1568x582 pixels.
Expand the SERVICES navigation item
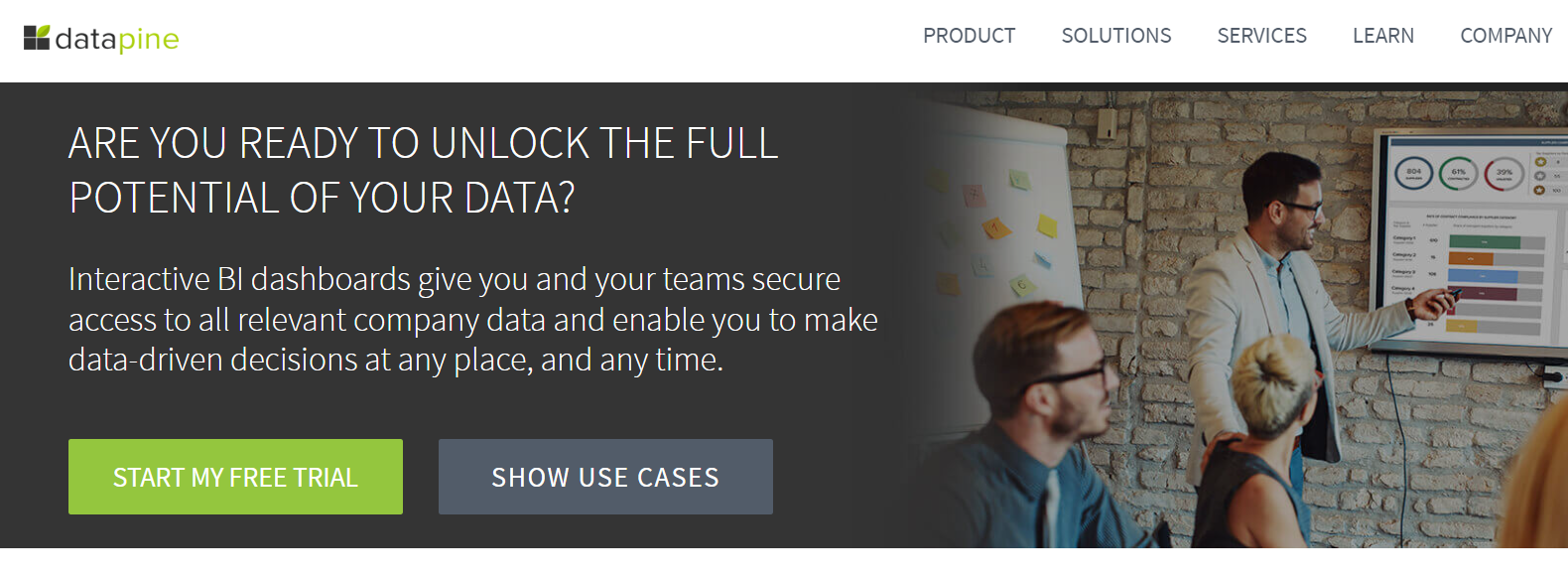click(1261, 36)
